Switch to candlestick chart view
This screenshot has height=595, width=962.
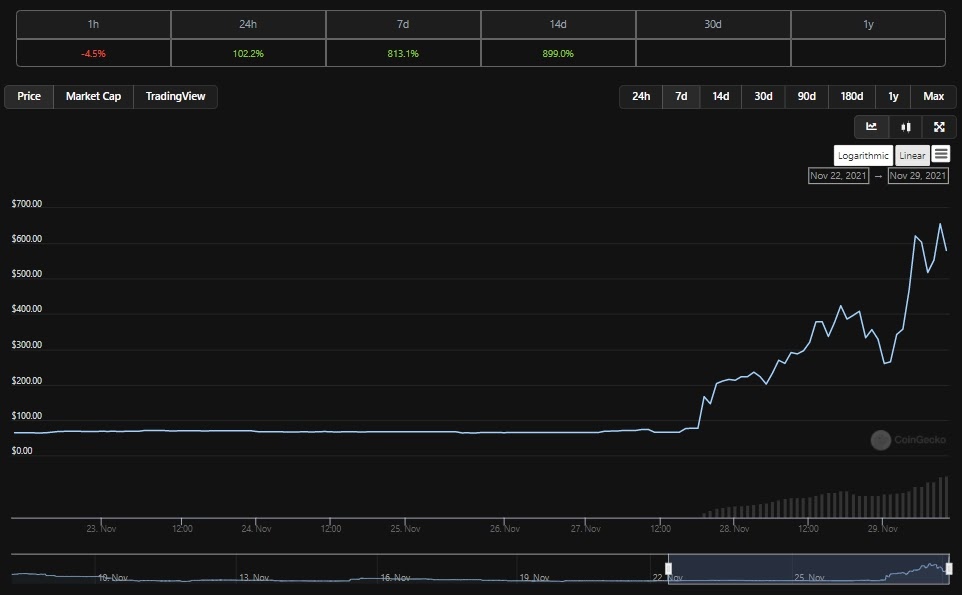point(905,127)
